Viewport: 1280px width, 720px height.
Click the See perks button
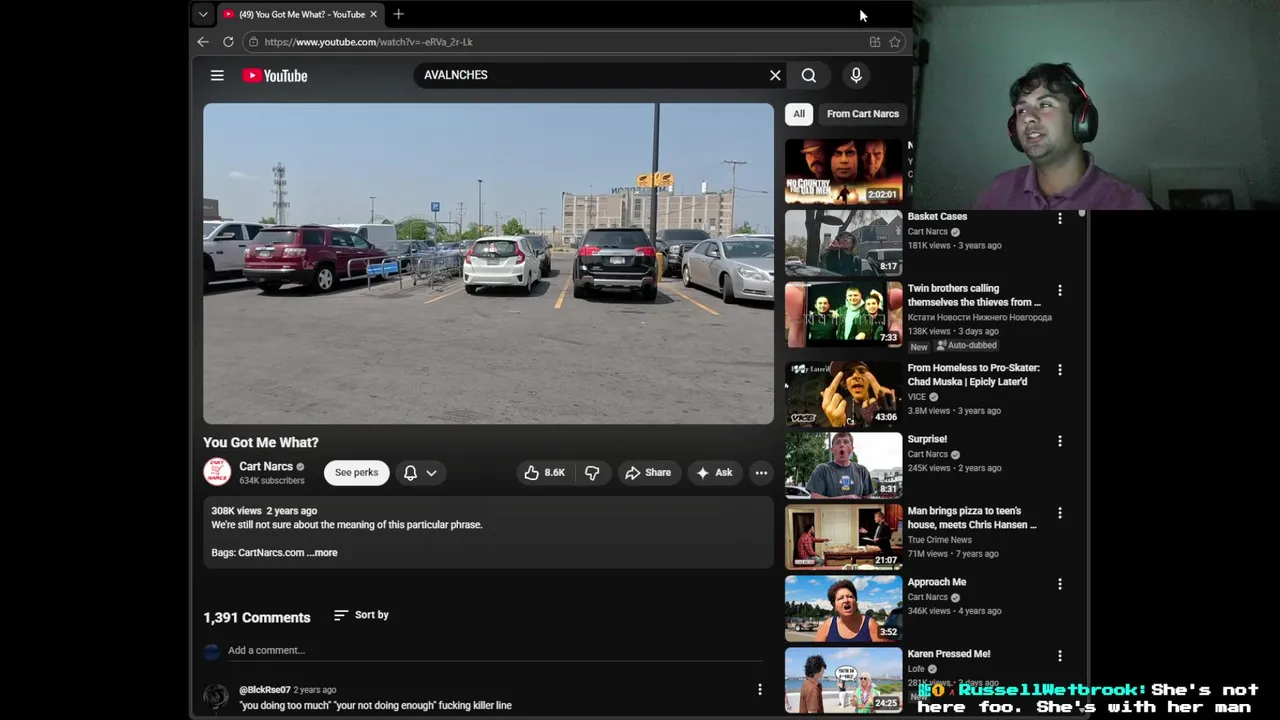pos(357,473)
